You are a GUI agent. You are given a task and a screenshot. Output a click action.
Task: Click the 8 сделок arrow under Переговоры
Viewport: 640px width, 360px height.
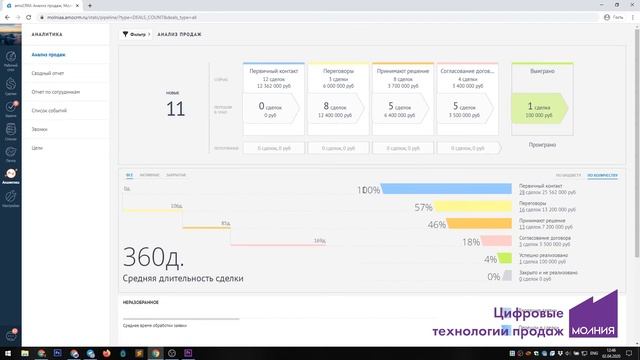tap(336, 109)
